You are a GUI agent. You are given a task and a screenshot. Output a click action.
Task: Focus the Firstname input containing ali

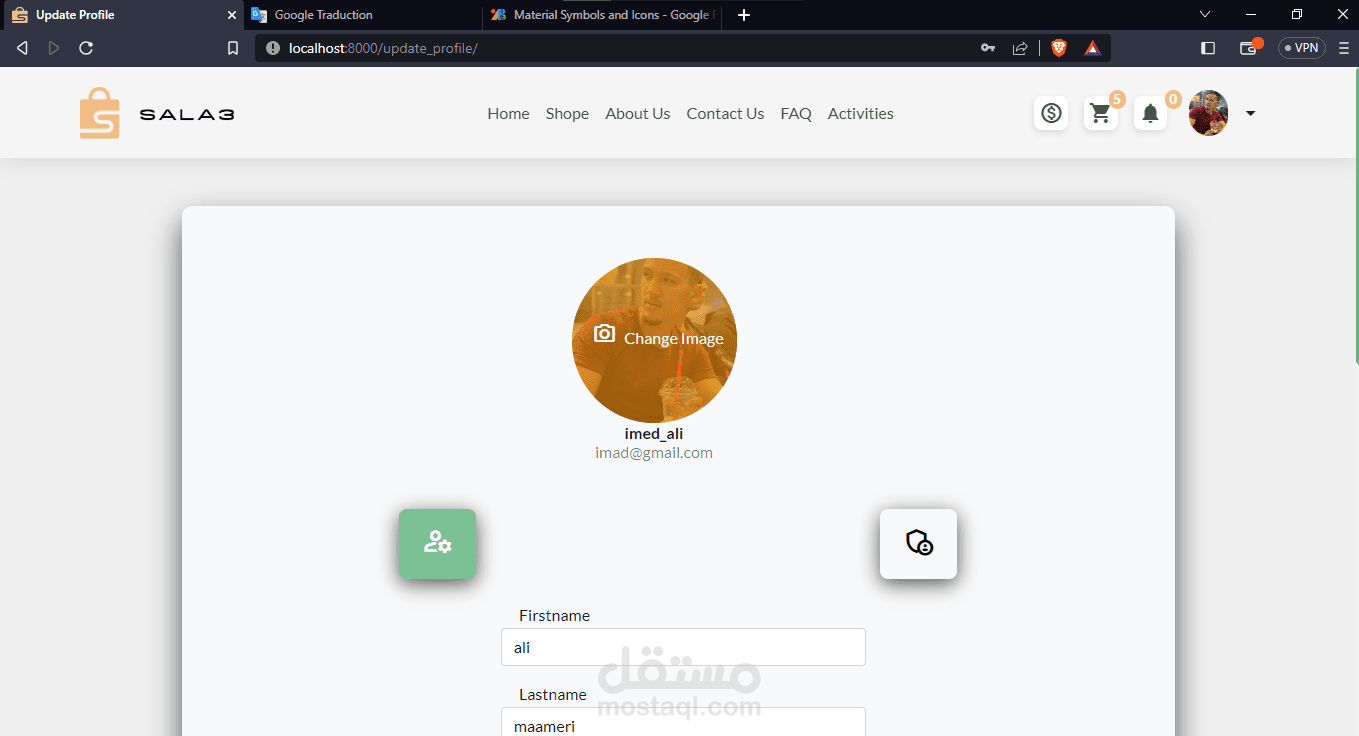(683, 647)
